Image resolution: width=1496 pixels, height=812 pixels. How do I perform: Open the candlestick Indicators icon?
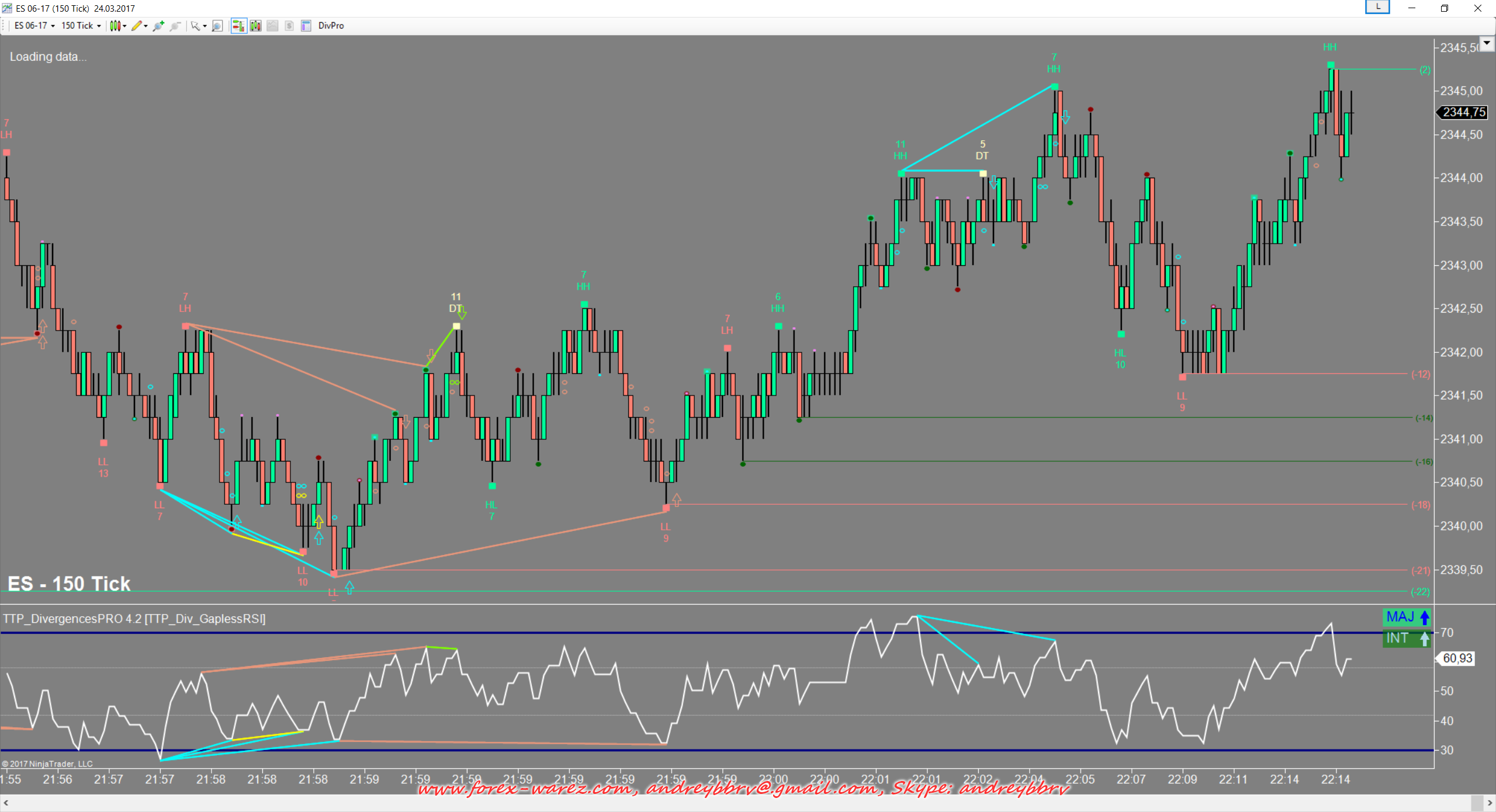click(255, 26)
